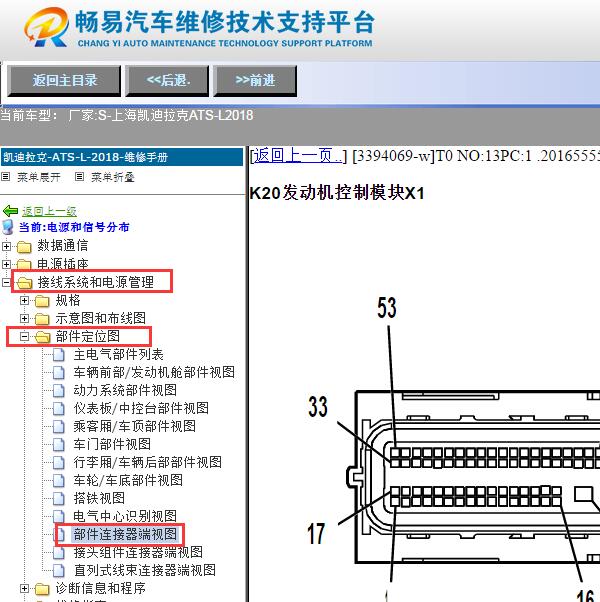Click the 部件定位图 folder icon

pyautogui.click(x=42, y=337)
